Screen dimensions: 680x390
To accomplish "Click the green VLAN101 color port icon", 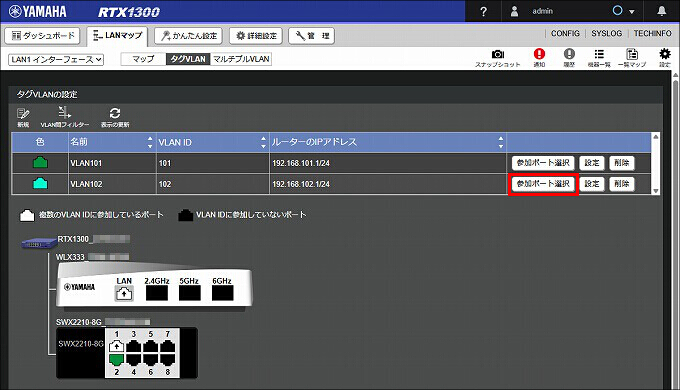I will 40,163.
